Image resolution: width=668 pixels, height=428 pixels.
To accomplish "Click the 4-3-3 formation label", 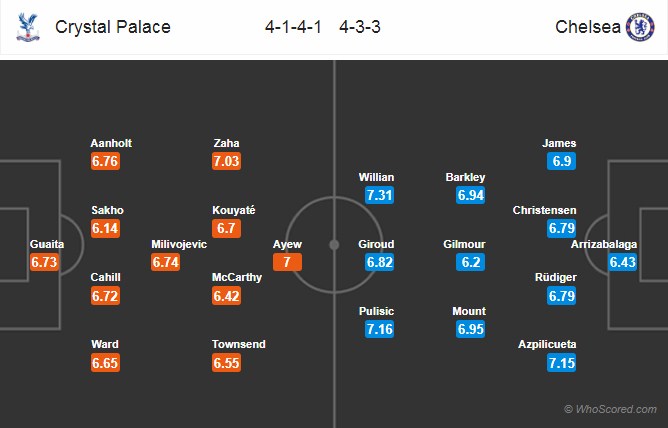I will pos(355,27).
